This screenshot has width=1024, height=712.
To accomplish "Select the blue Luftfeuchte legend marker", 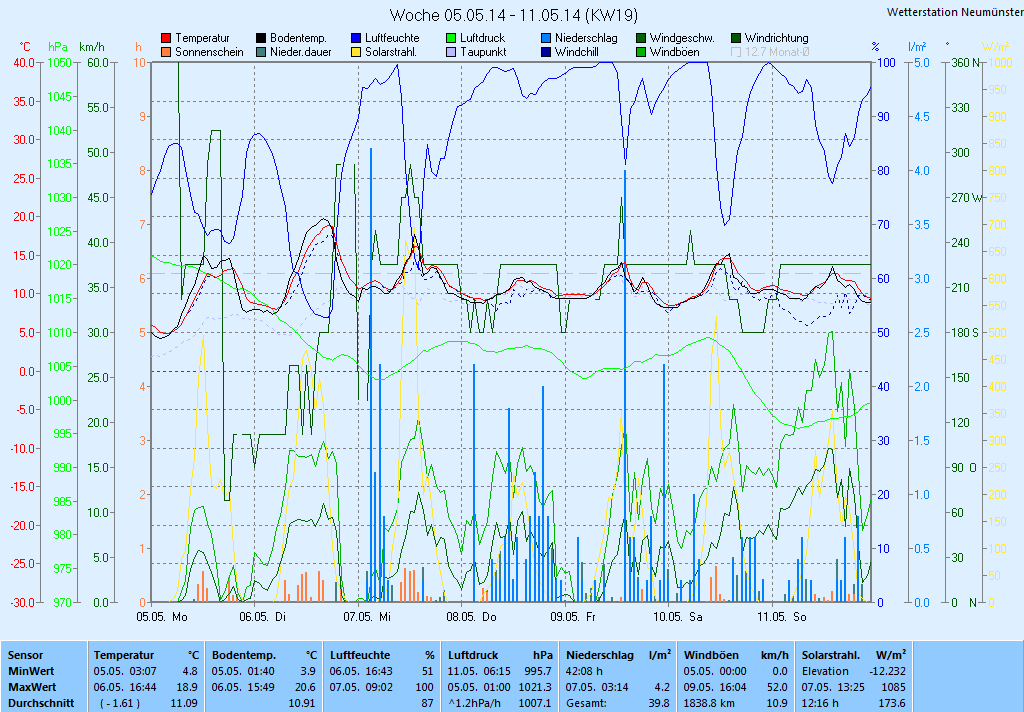I will (x=357, y=39).
